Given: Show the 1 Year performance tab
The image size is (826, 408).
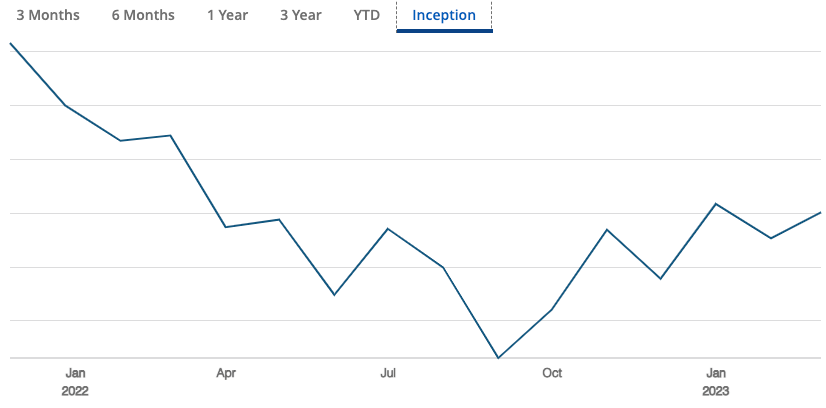Looking at the screenshot, I should 227,15.
